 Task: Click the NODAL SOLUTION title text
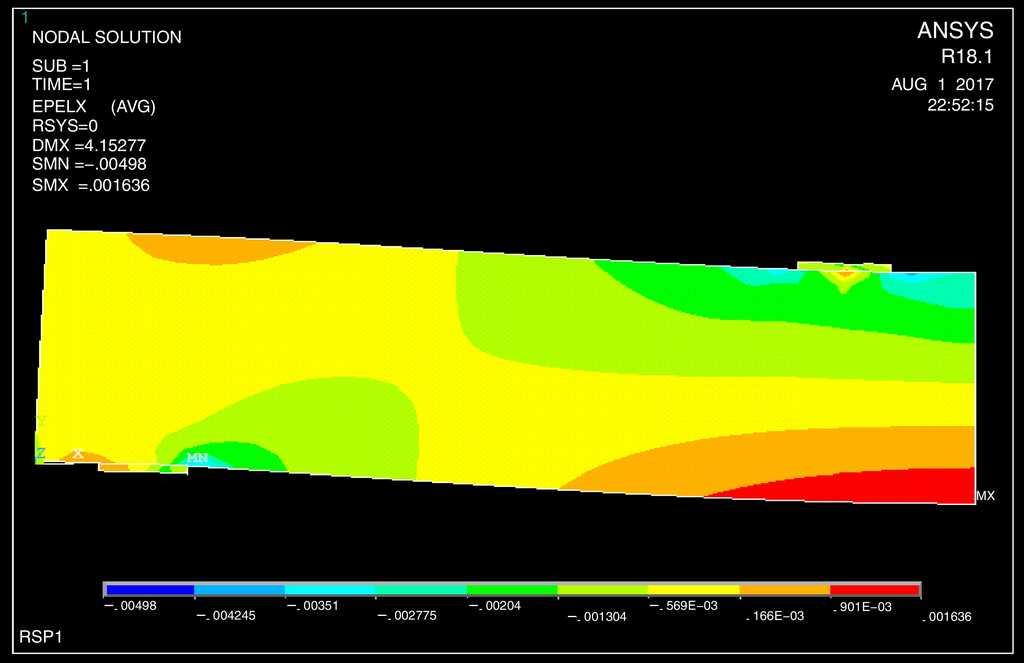coord(107,38)
